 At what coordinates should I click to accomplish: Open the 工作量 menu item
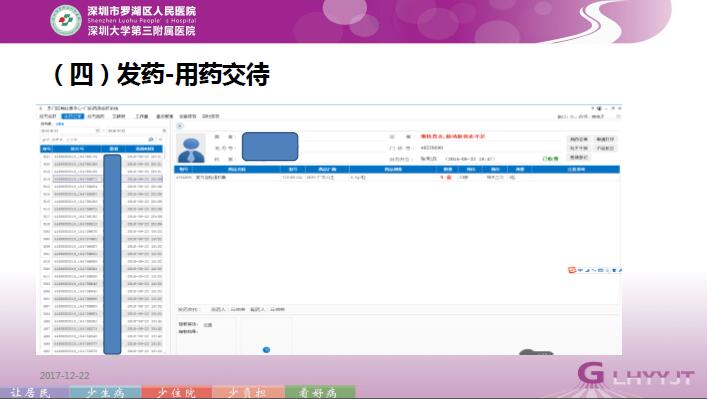pyautogui.click(x=142, y=116)
